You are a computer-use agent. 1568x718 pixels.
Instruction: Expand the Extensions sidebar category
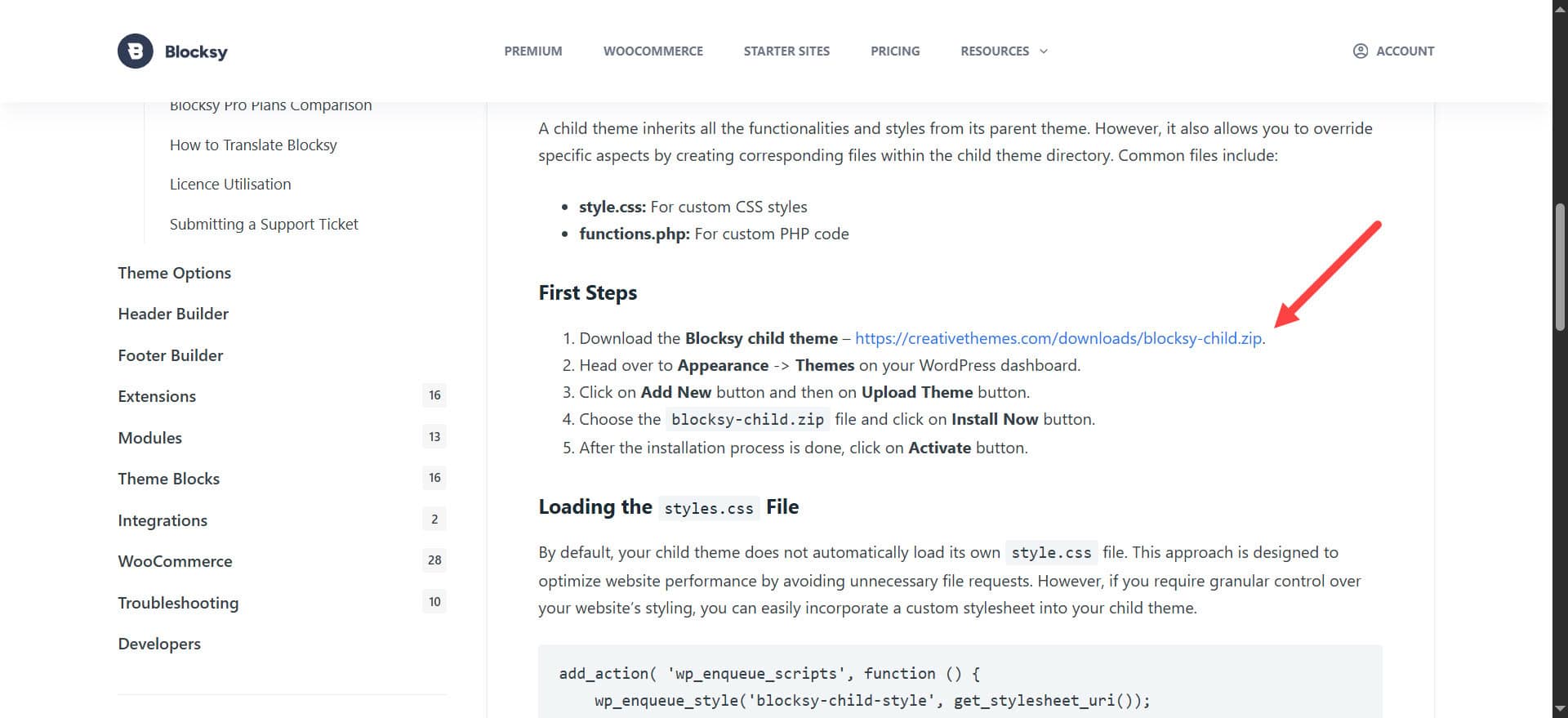(157, 396)
